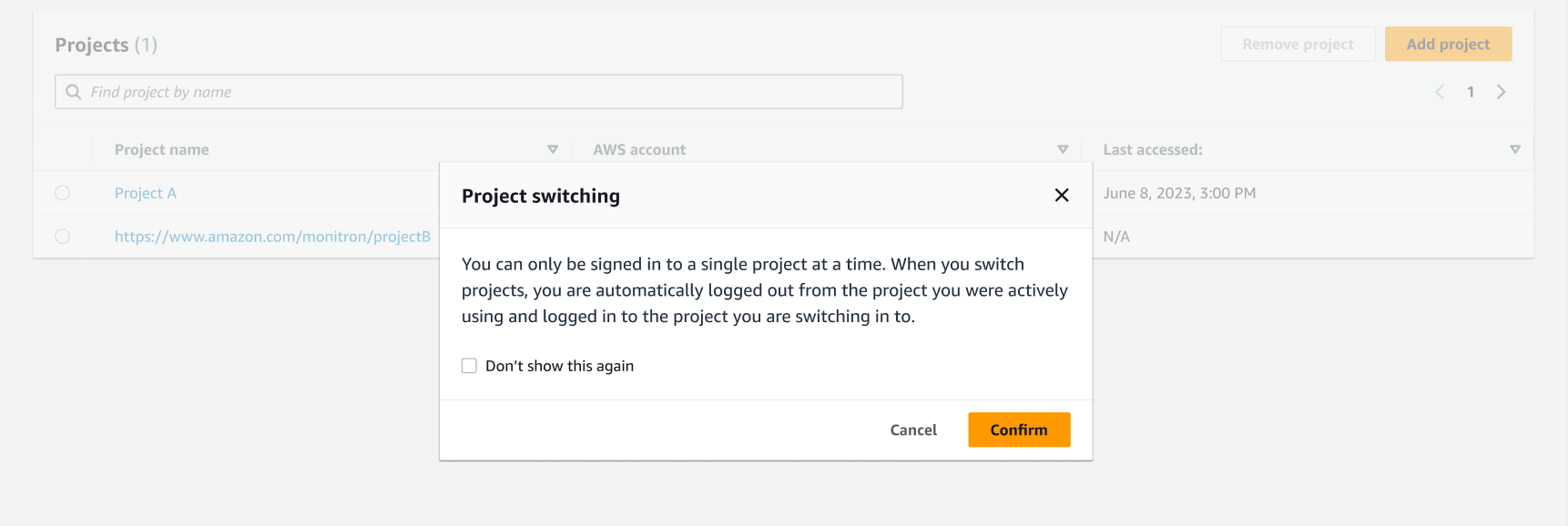Open the Project name filter dropdown
Image resolution: width=1568 pixels, height=526 pixels.
[553, 148]
